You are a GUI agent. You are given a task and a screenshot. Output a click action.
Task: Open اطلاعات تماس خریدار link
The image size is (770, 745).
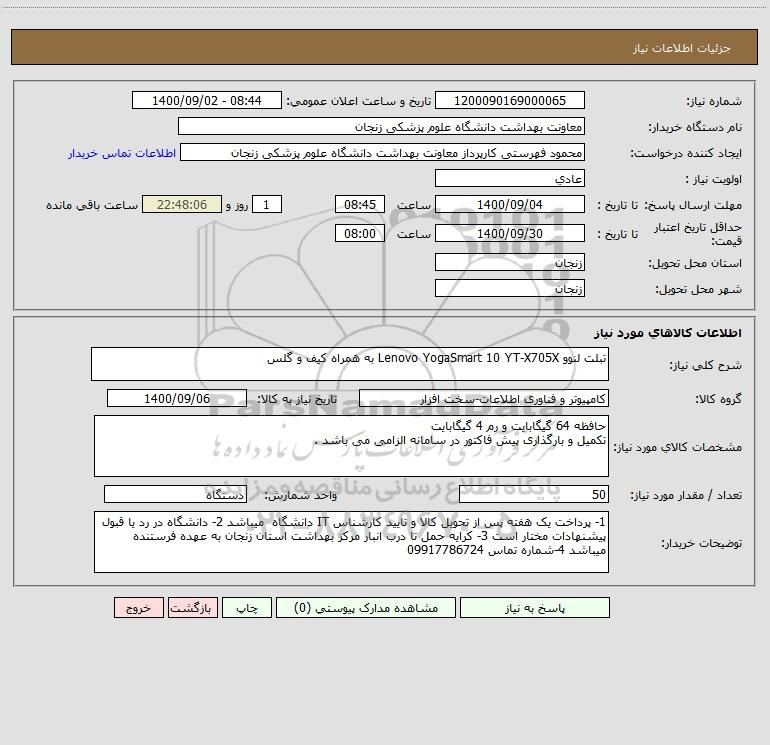122,153
